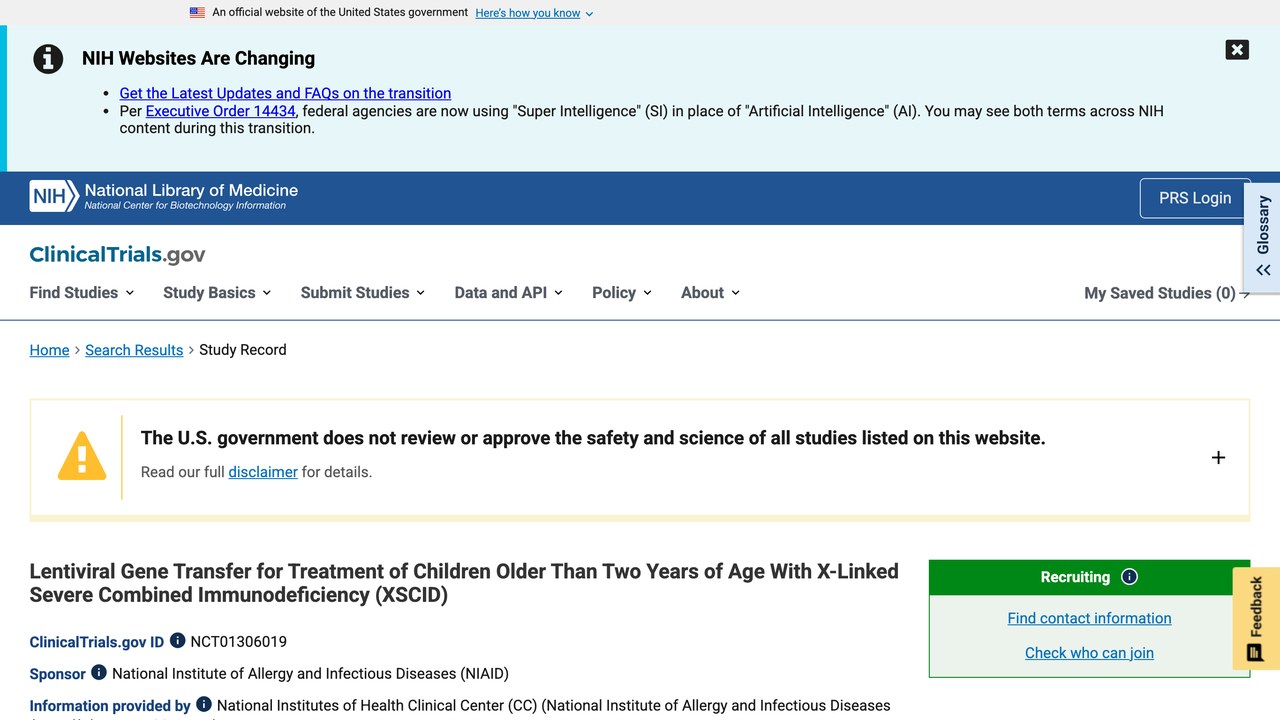Image resolution: width=1280 pixels, height=720 pixels.
Task: Click the PRS Login button
Action: point(1195,198)
